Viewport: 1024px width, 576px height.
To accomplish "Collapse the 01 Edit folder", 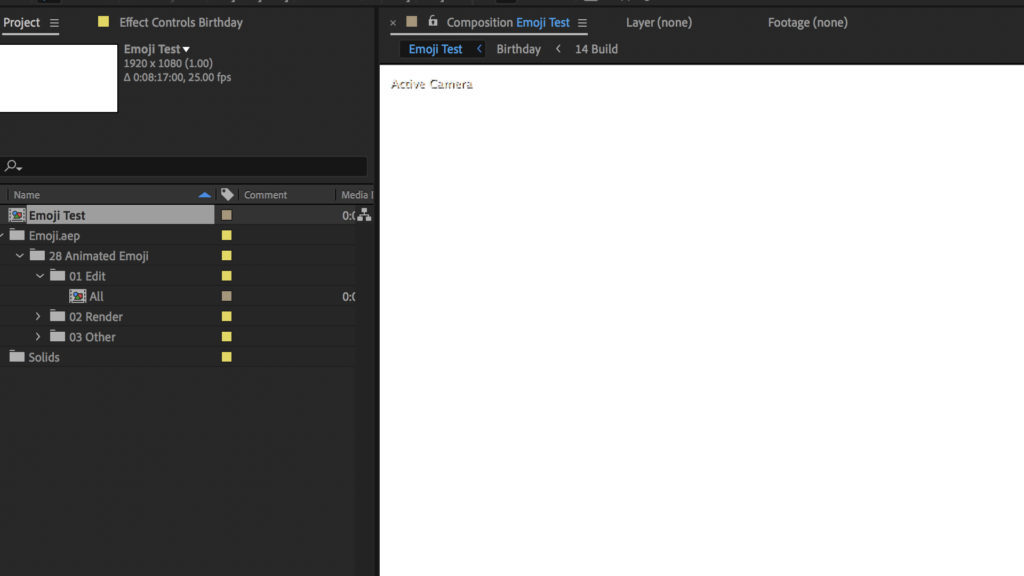I will (x=40, y=276).
